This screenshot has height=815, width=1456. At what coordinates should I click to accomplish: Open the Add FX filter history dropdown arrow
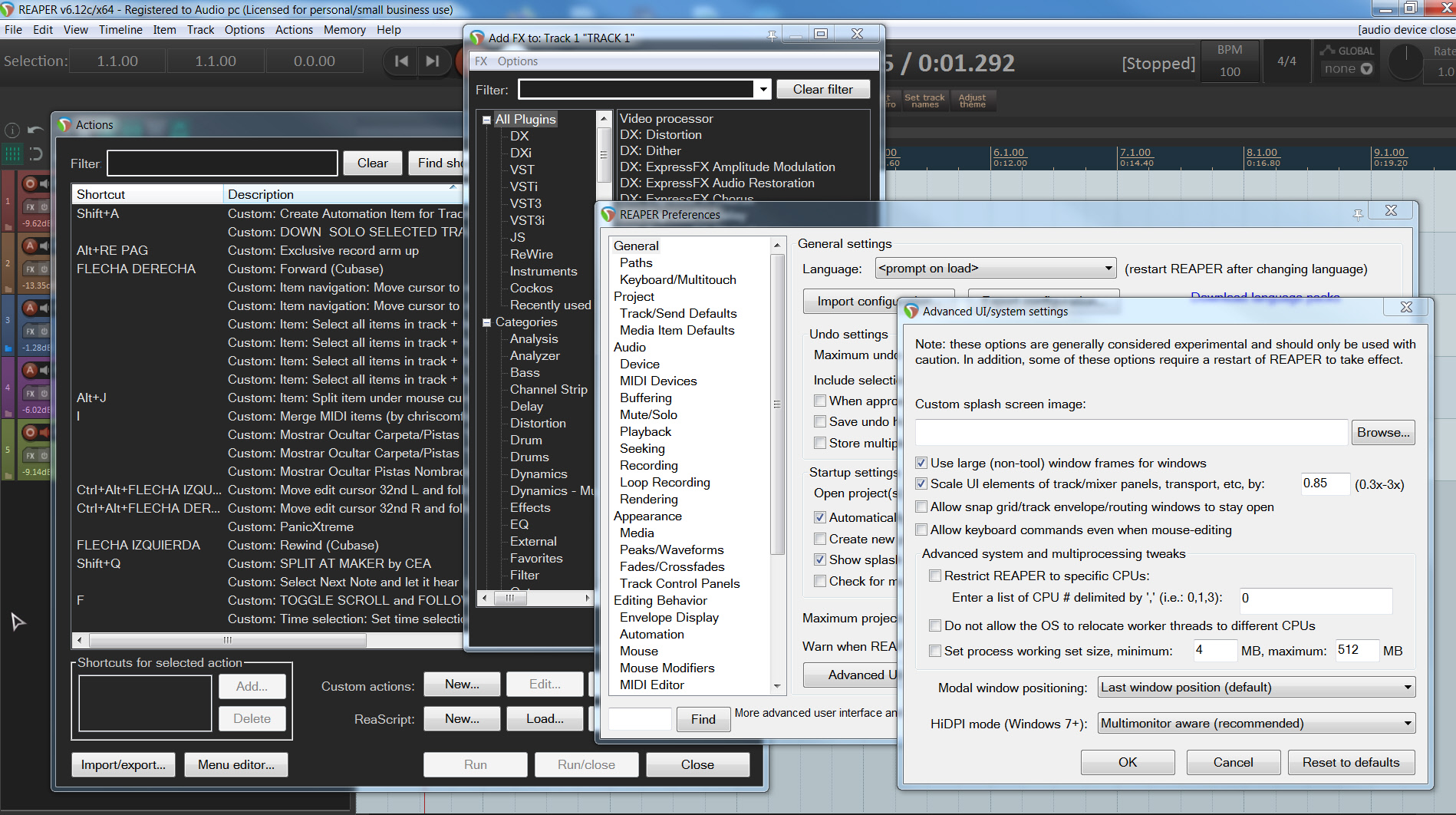(763, 90)
